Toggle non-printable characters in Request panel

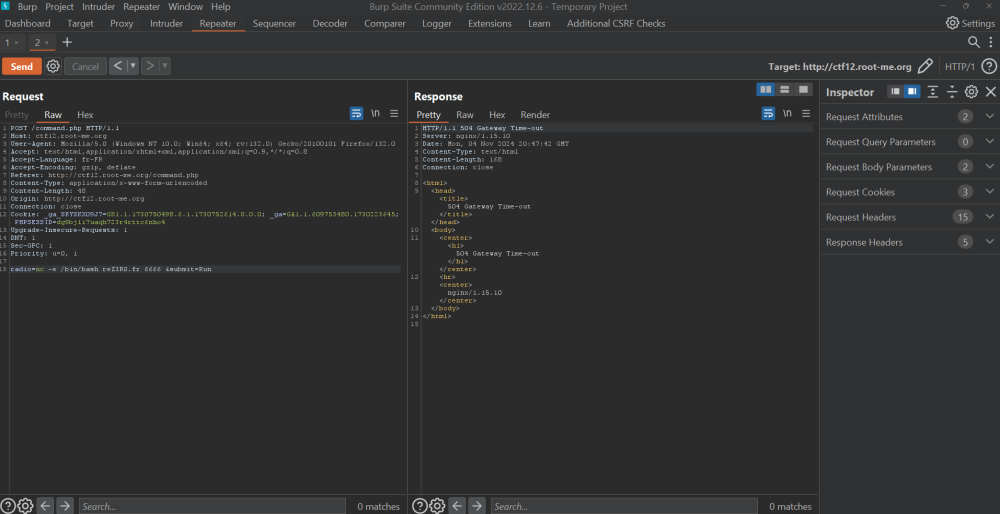tap(376, 114)
